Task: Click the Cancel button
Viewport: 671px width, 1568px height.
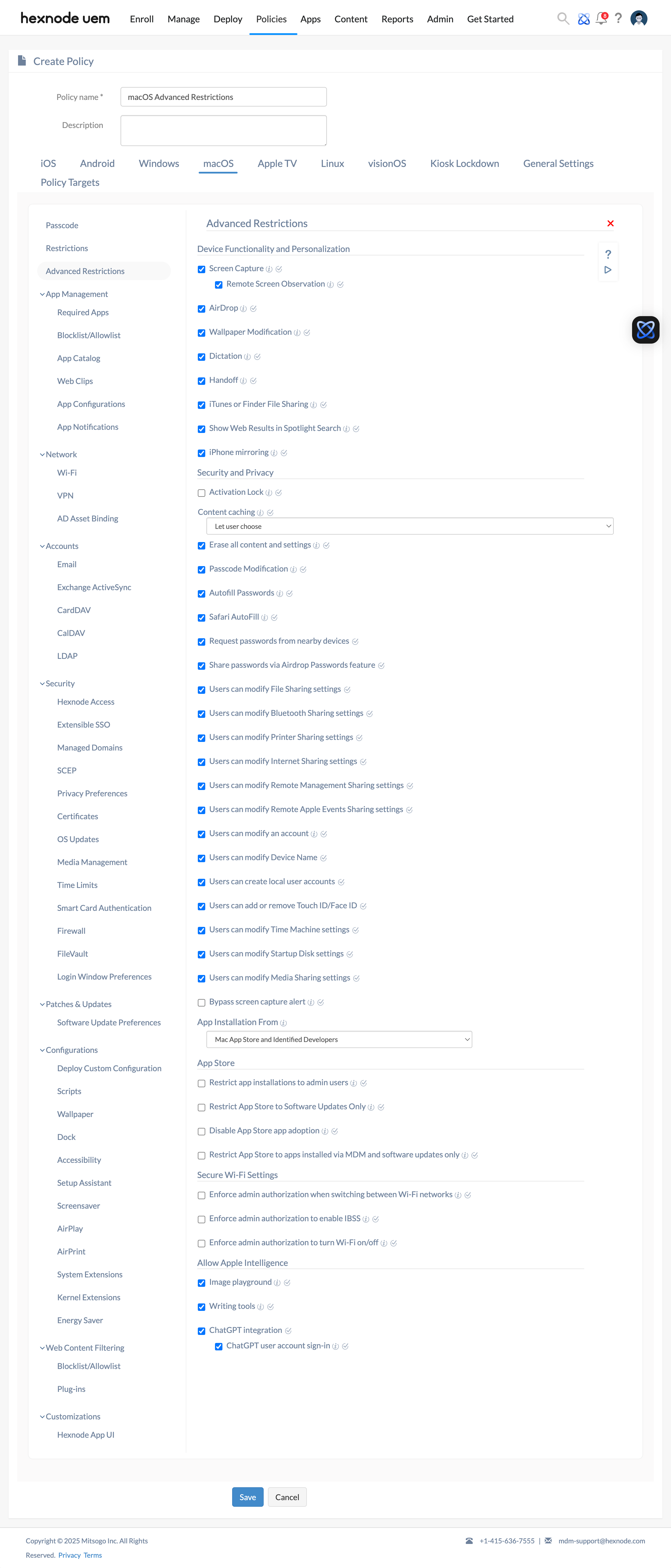Action: 287,1497
